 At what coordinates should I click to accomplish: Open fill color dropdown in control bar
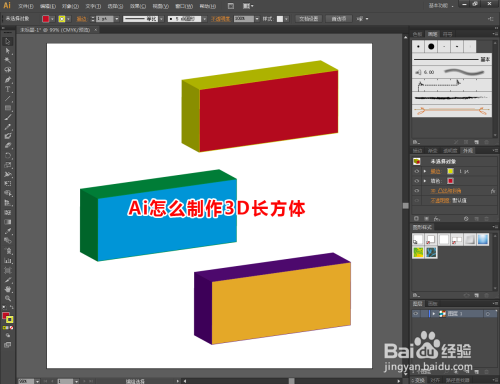[x=52, y=19]
